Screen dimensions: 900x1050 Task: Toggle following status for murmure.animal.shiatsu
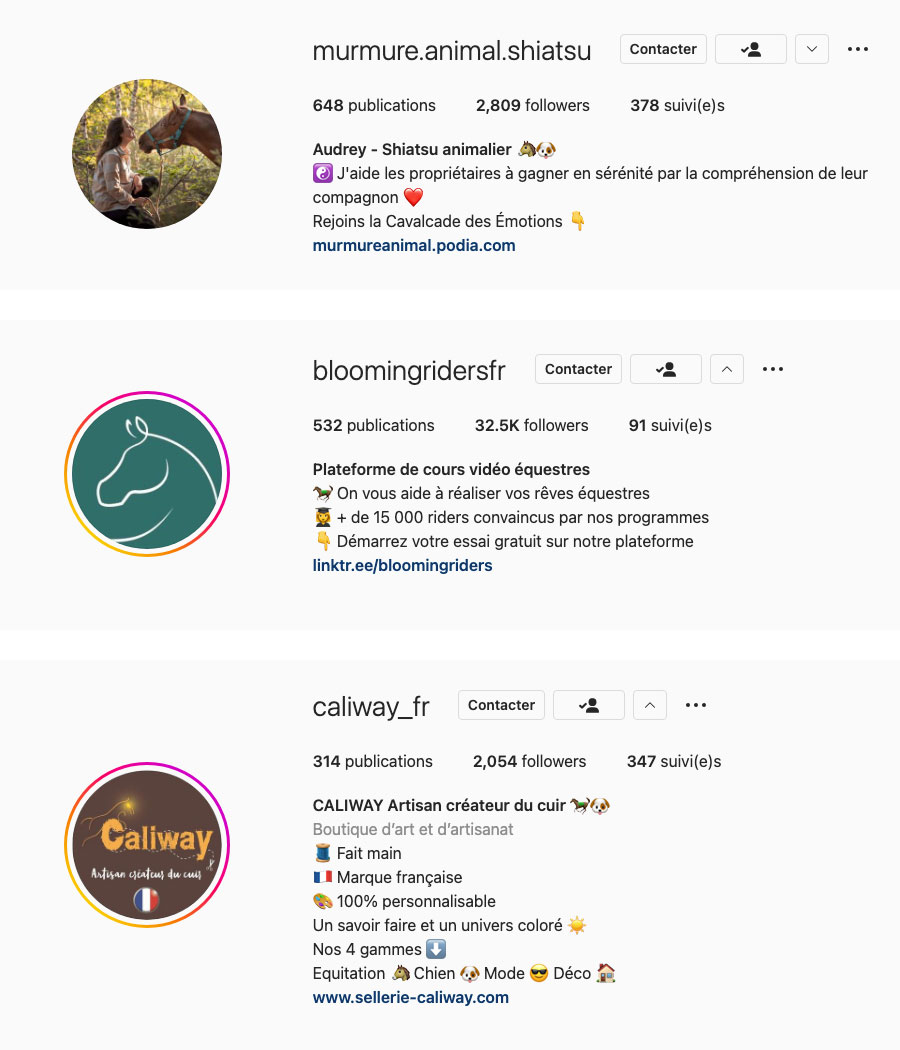tap(751, 49)
